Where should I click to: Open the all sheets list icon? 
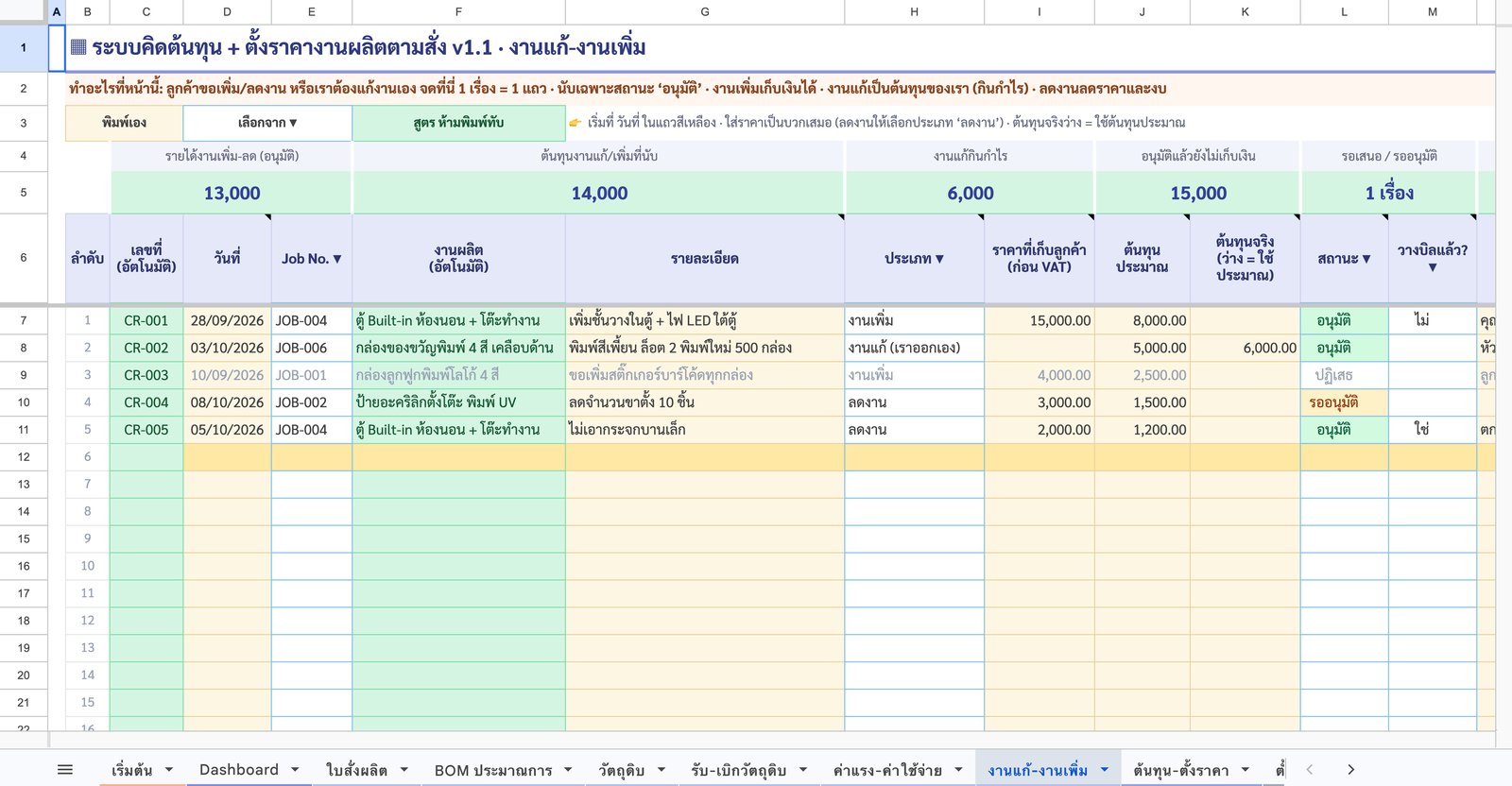(x=65, y=770)
